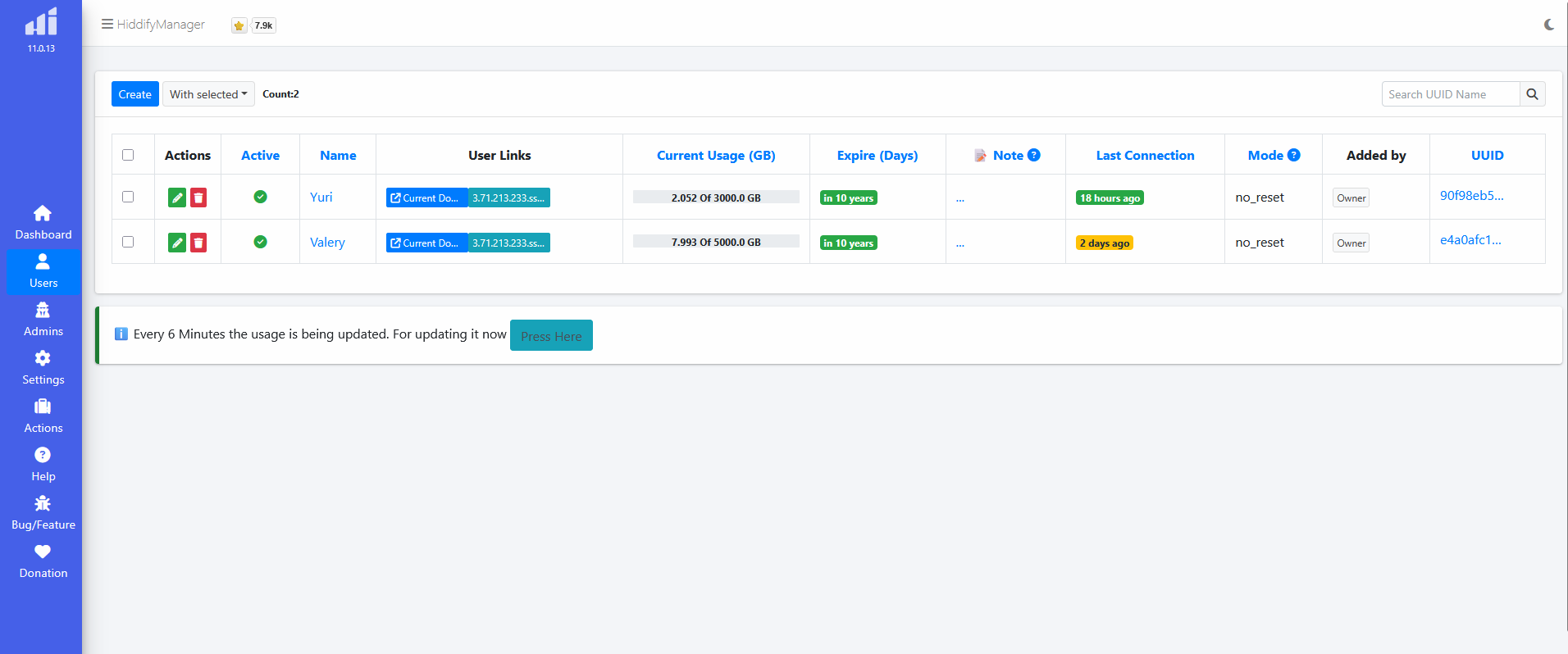Toggle dark mode with the moon icon
Viewport: 1568px width, 654px height.
click(x=1548, y=25)
